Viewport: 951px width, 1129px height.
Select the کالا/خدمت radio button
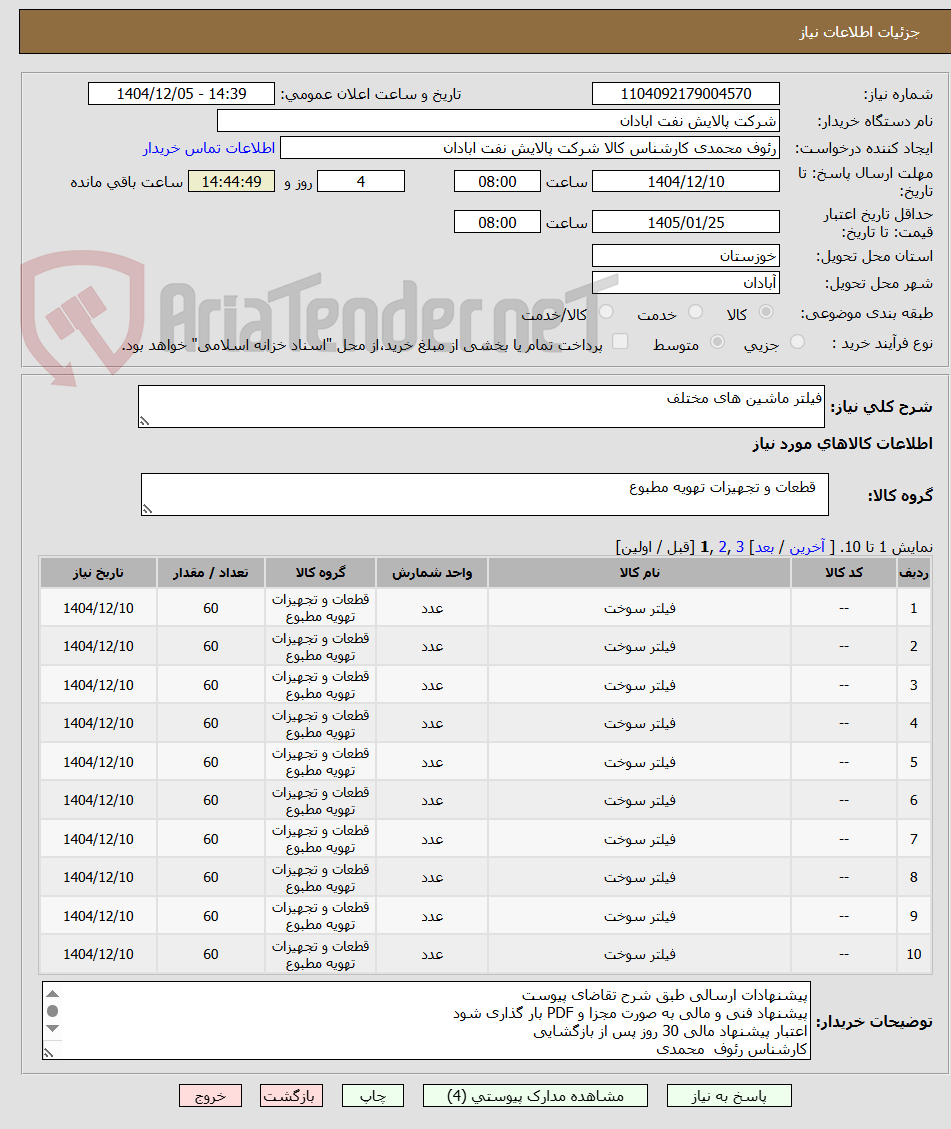(606, 312)
